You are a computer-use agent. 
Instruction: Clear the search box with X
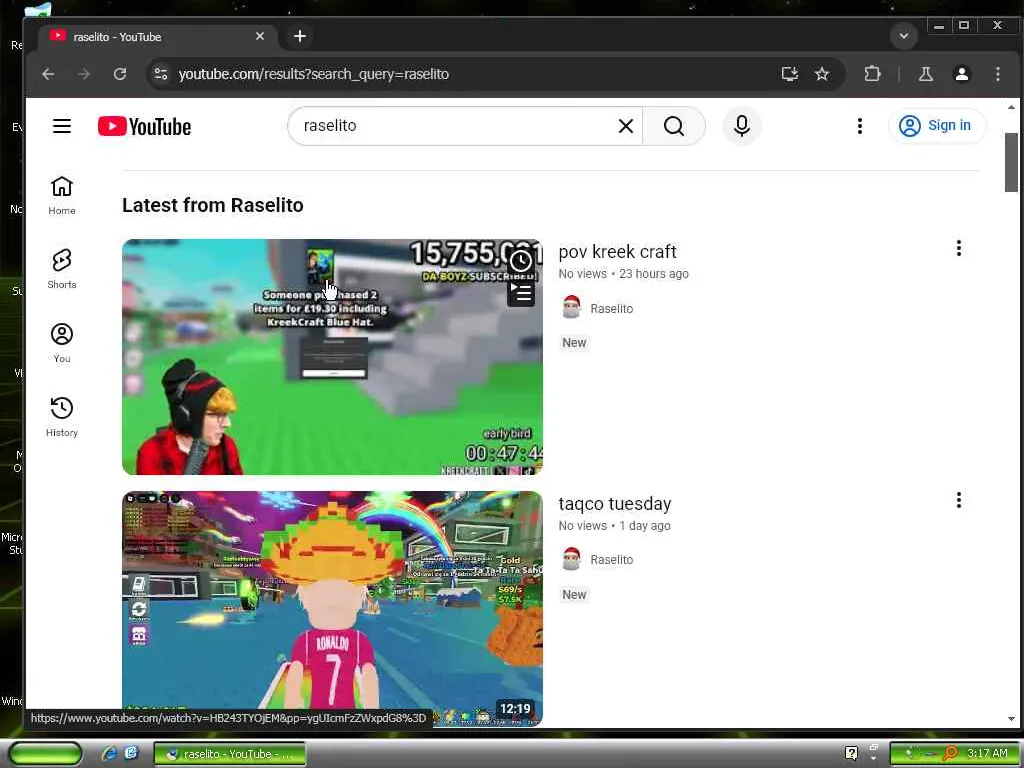[626, 126]
